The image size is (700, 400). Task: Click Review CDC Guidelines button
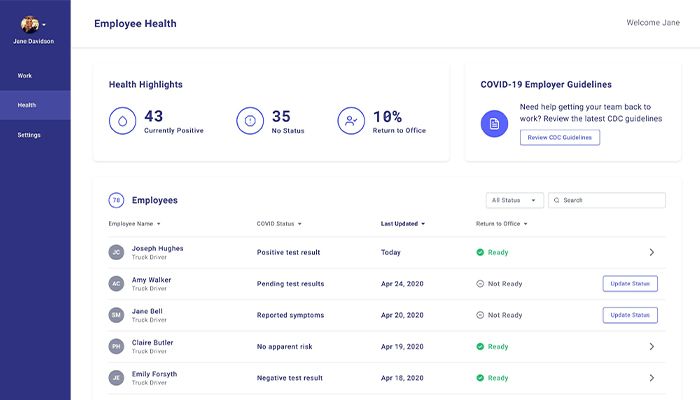pyautogui.click(x=559, y=137)
